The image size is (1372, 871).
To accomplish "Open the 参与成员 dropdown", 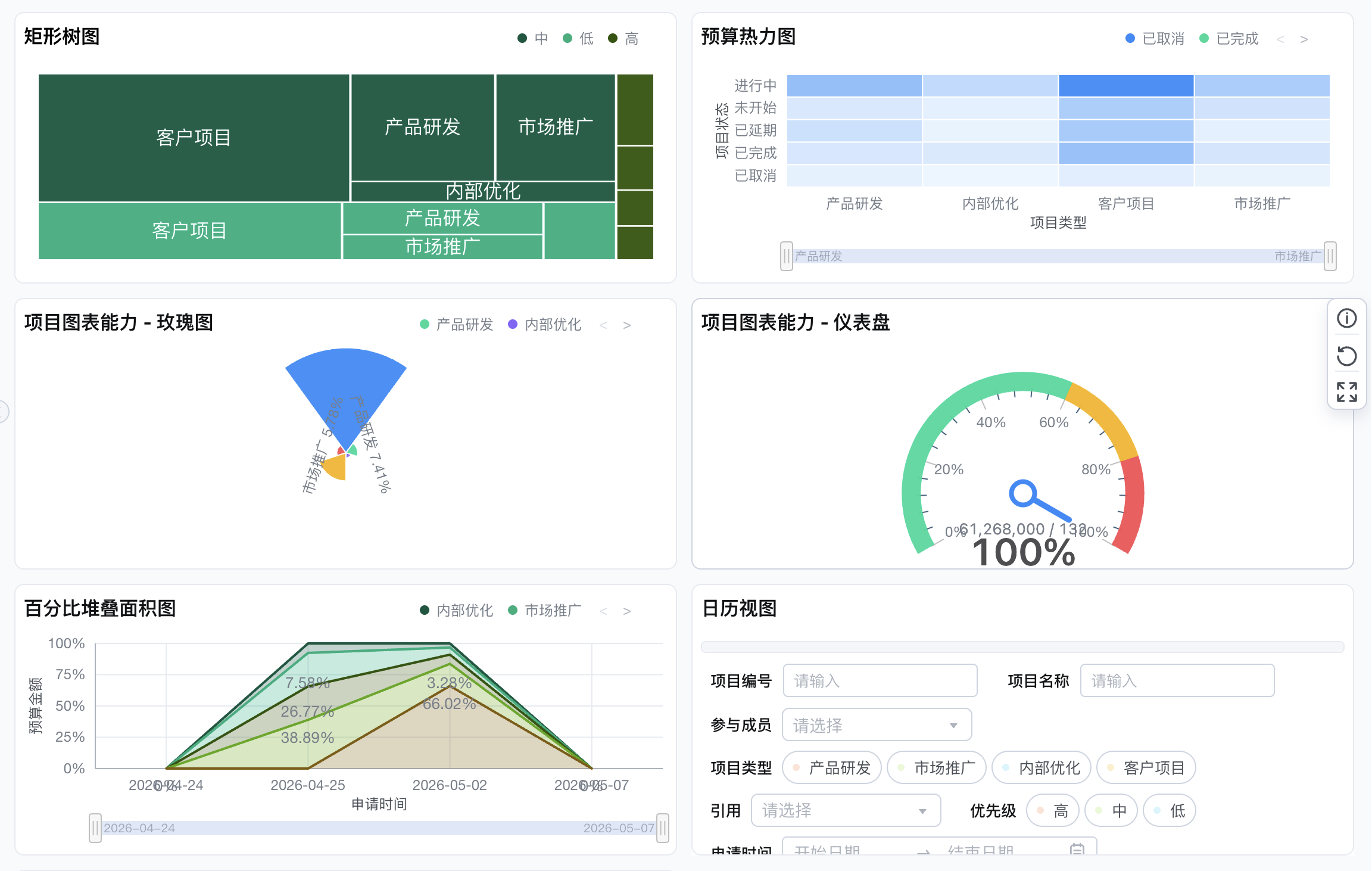I will [877, 725].
